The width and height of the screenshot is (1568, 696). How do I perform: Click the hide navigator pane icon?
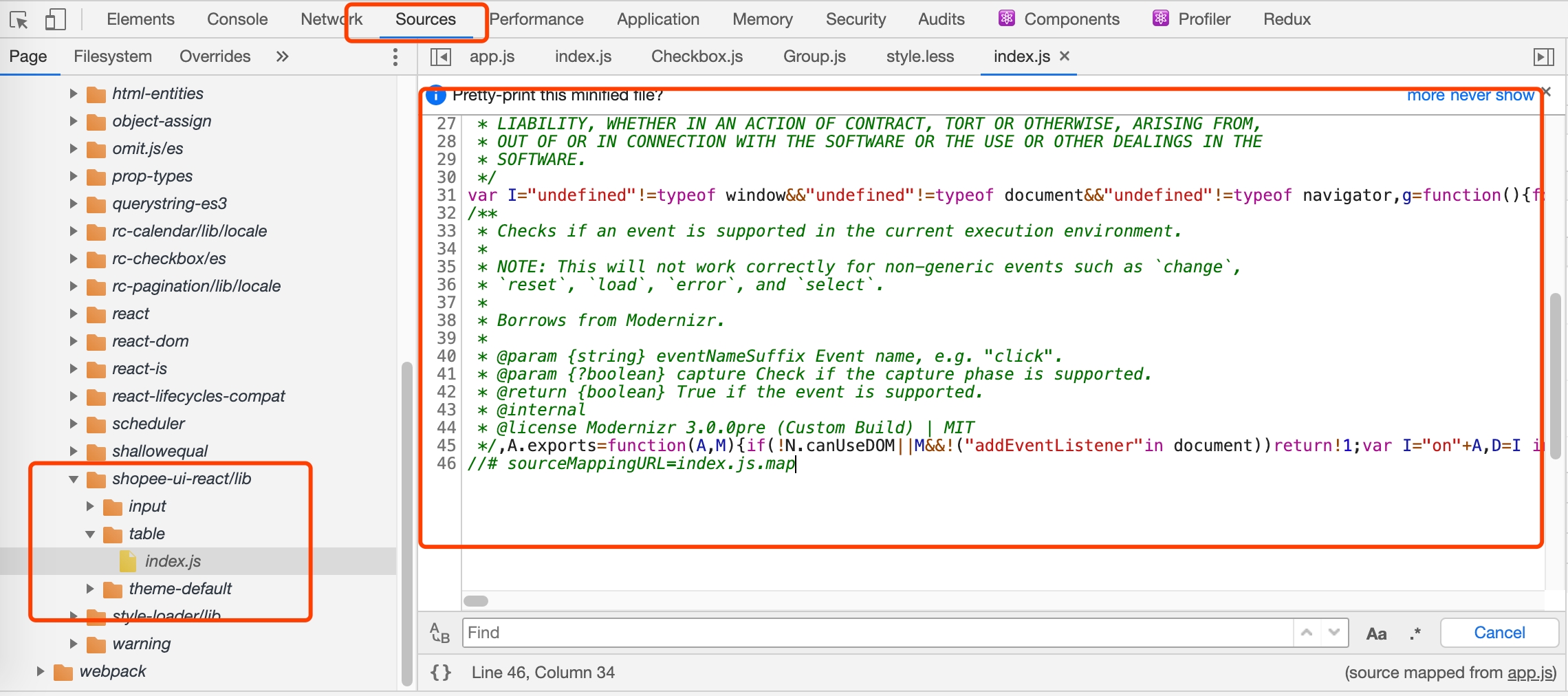[440, 57]
